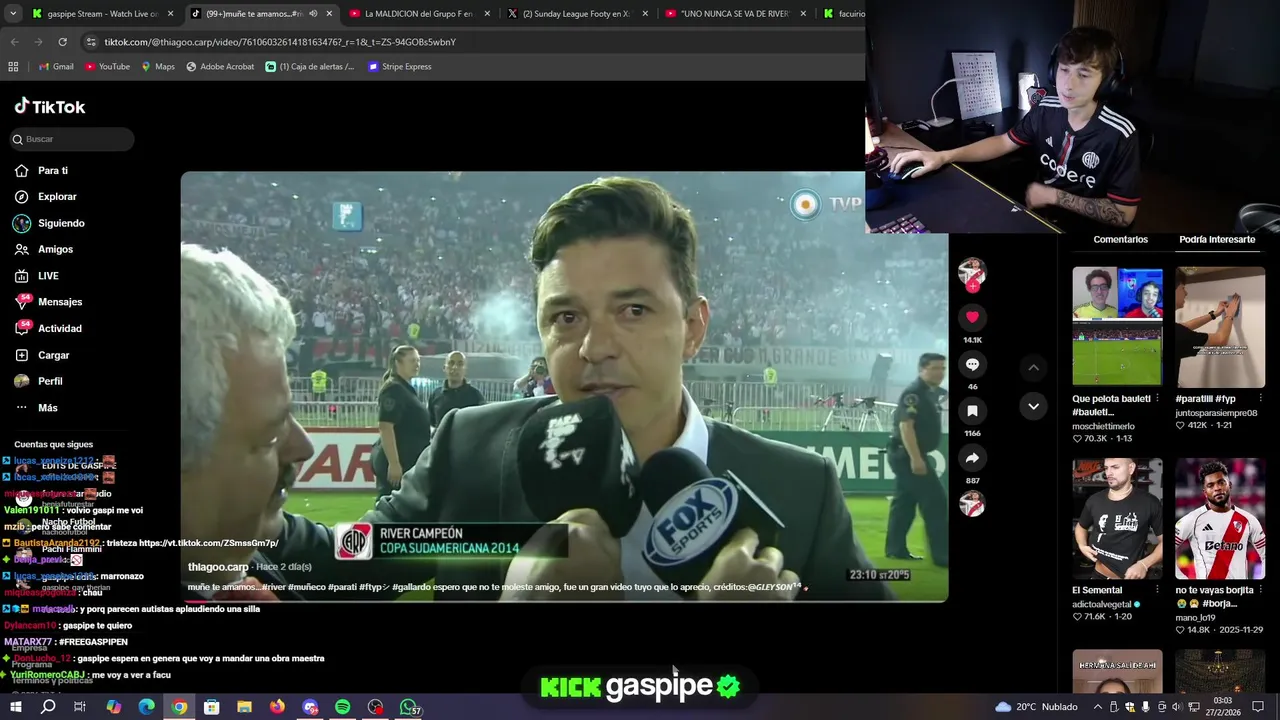The width and height of the screenshot is (1280, 720).
Task: Open Spotify from the taskbar
Action: point(343,707)
